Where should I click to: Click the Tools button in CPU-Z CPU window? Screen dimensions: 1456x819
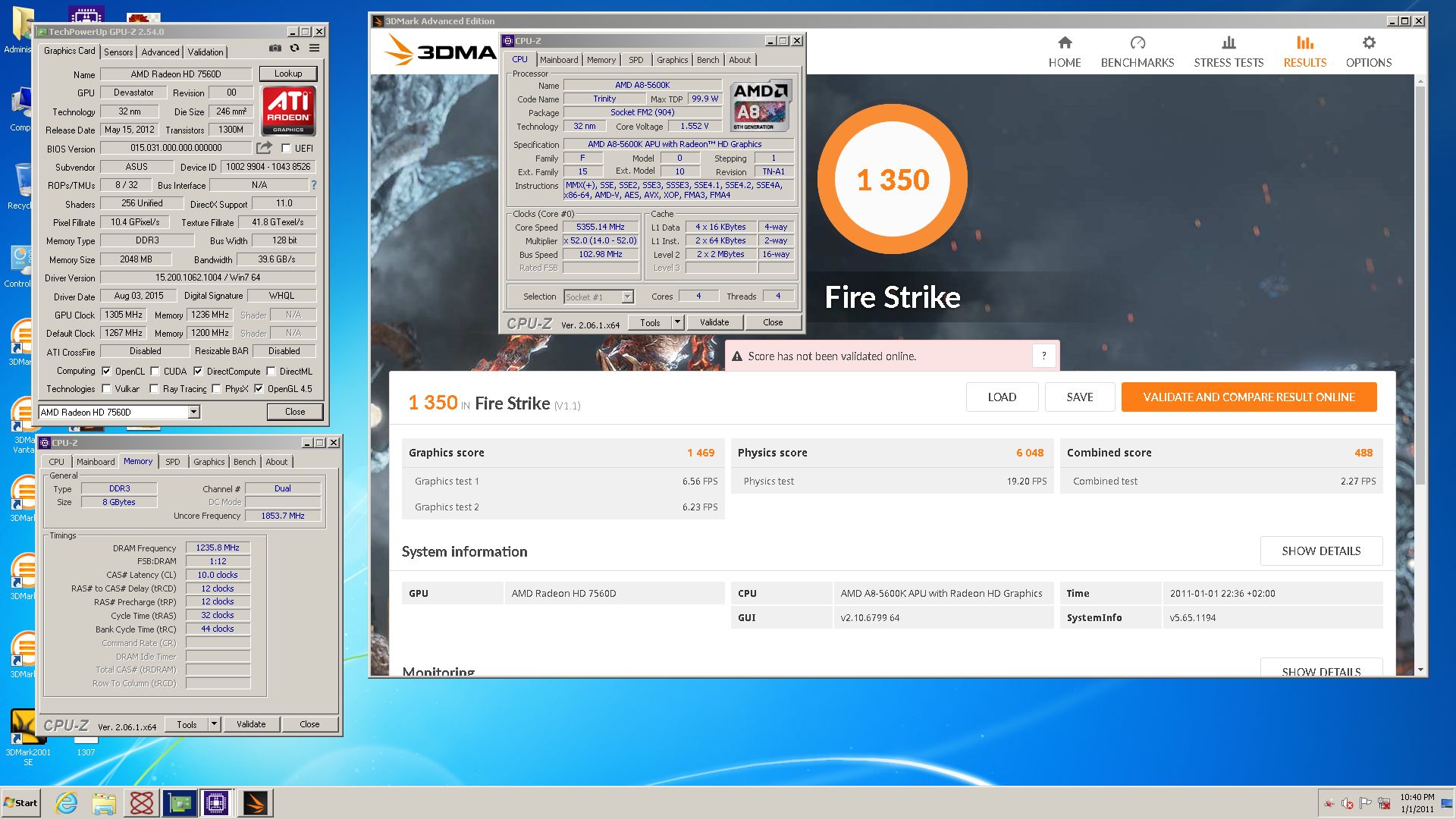pos(650,322)
